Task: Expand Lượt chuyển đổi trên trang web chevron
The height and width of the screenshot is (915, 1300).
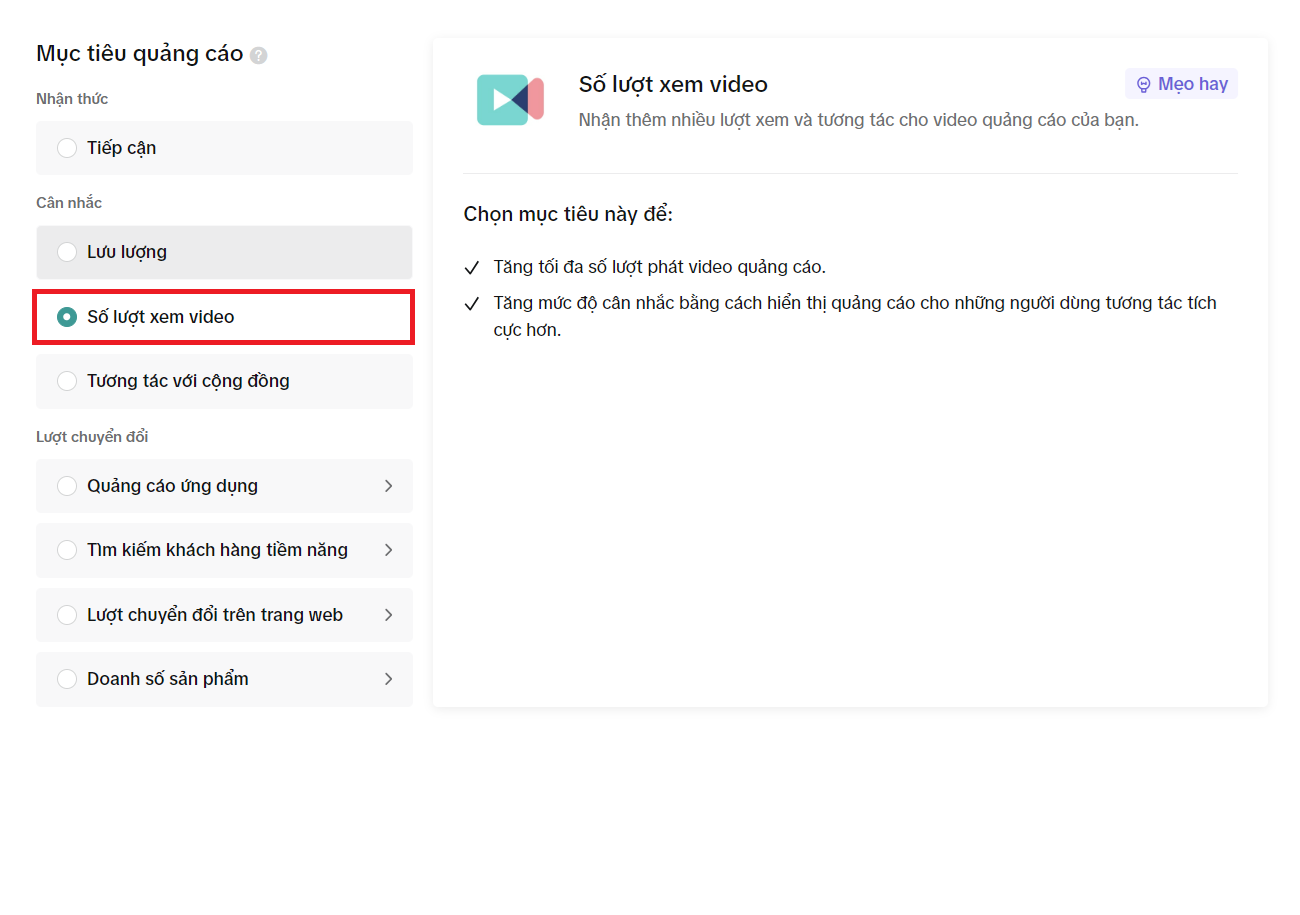Action: coord(389,615)
